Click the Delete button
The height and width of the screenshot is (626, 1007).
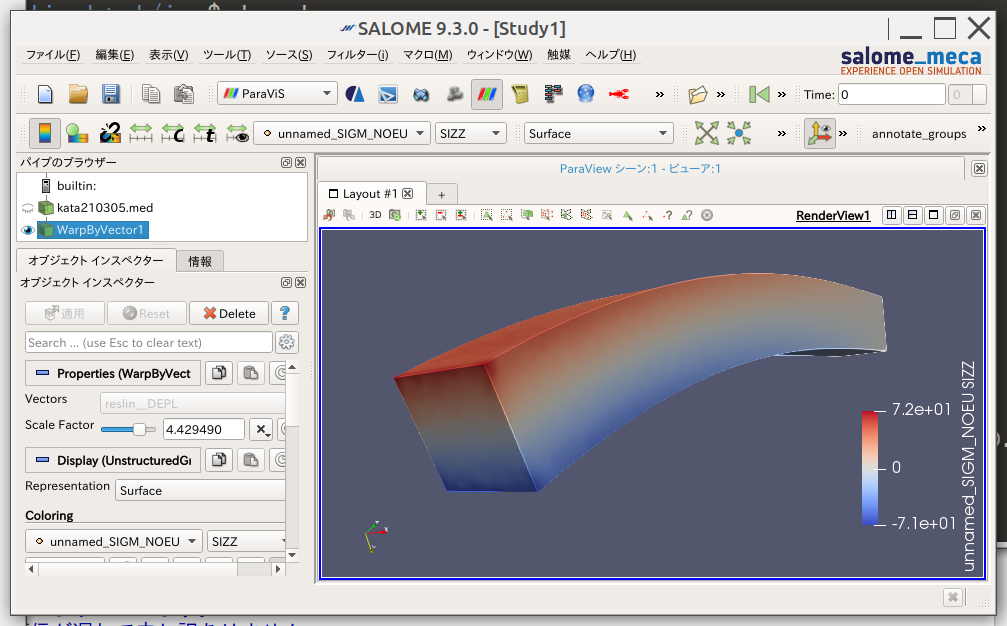click(x=229, y=313)
